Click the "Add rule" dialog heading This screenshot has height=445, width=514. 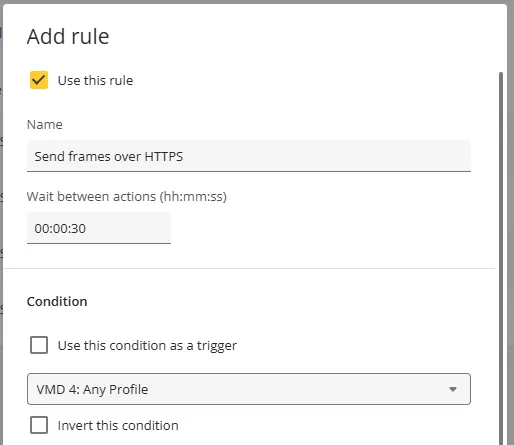click(68, 36)
